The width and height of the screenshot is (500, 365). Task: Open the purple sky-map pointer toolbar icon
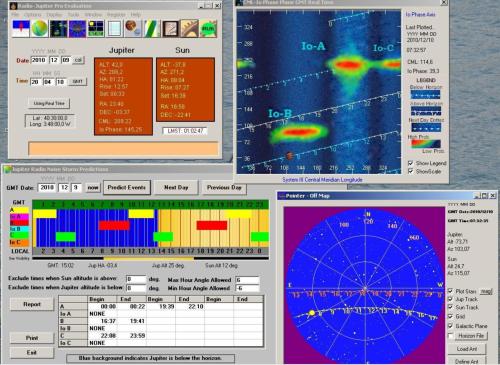[77, 28]
